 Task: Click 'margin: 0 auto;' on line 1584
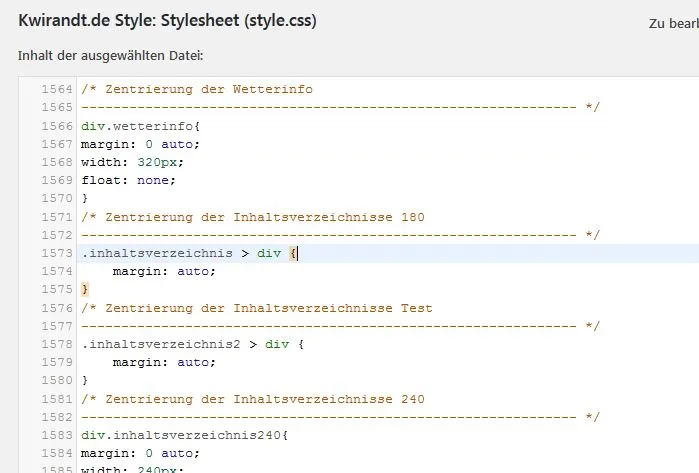140,453
